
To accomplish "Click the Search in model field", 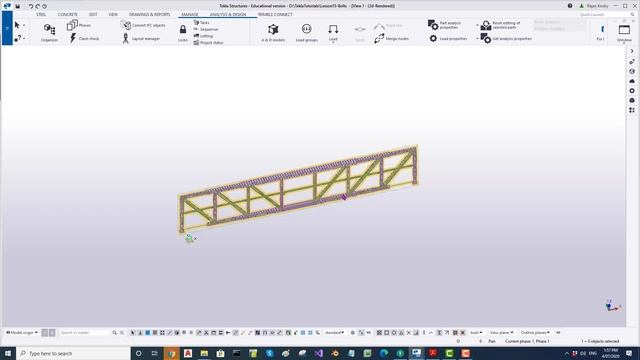I will pos(84,333).
